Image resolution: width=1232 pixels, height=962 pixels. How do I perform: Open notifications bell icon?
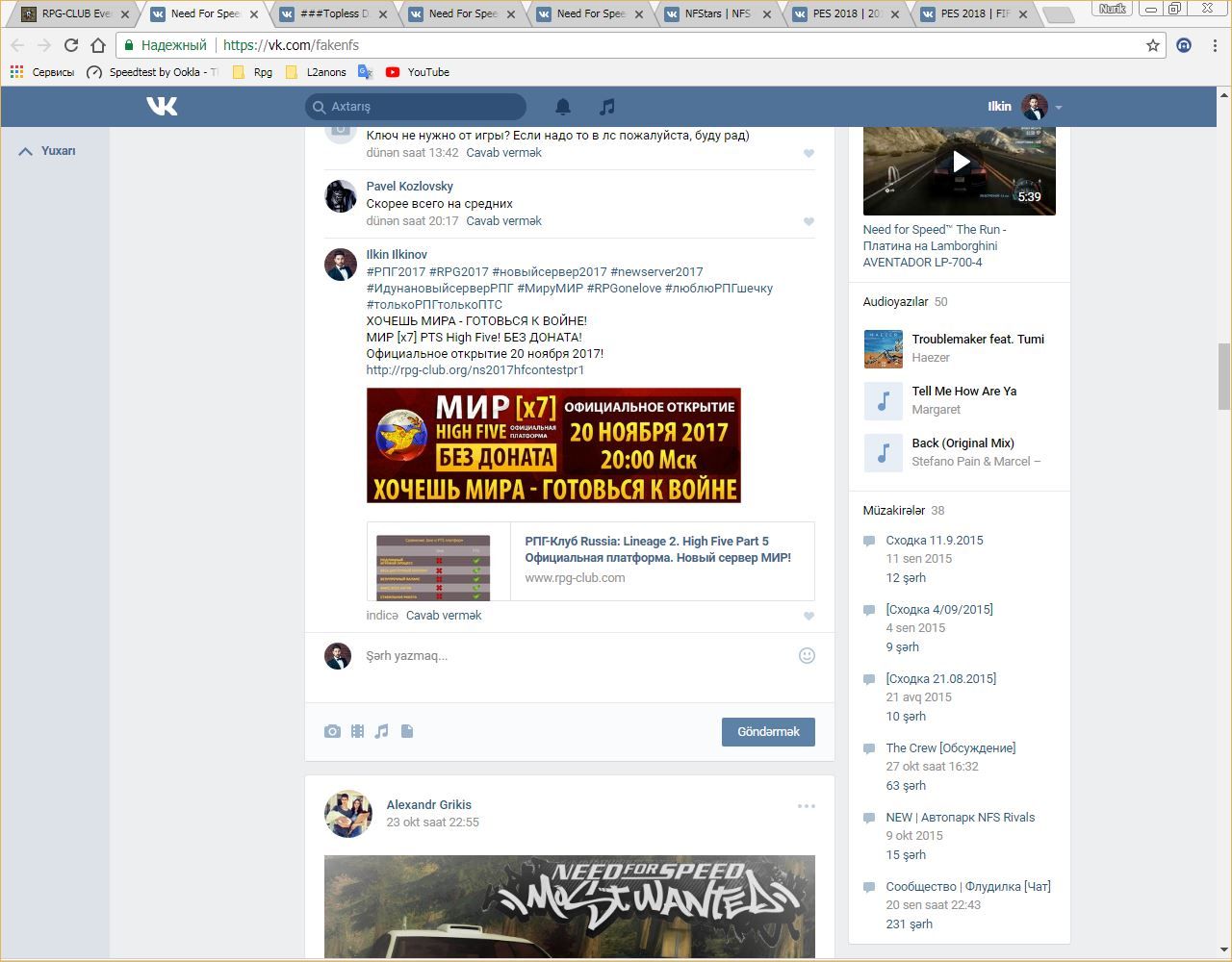click(563, 107)
